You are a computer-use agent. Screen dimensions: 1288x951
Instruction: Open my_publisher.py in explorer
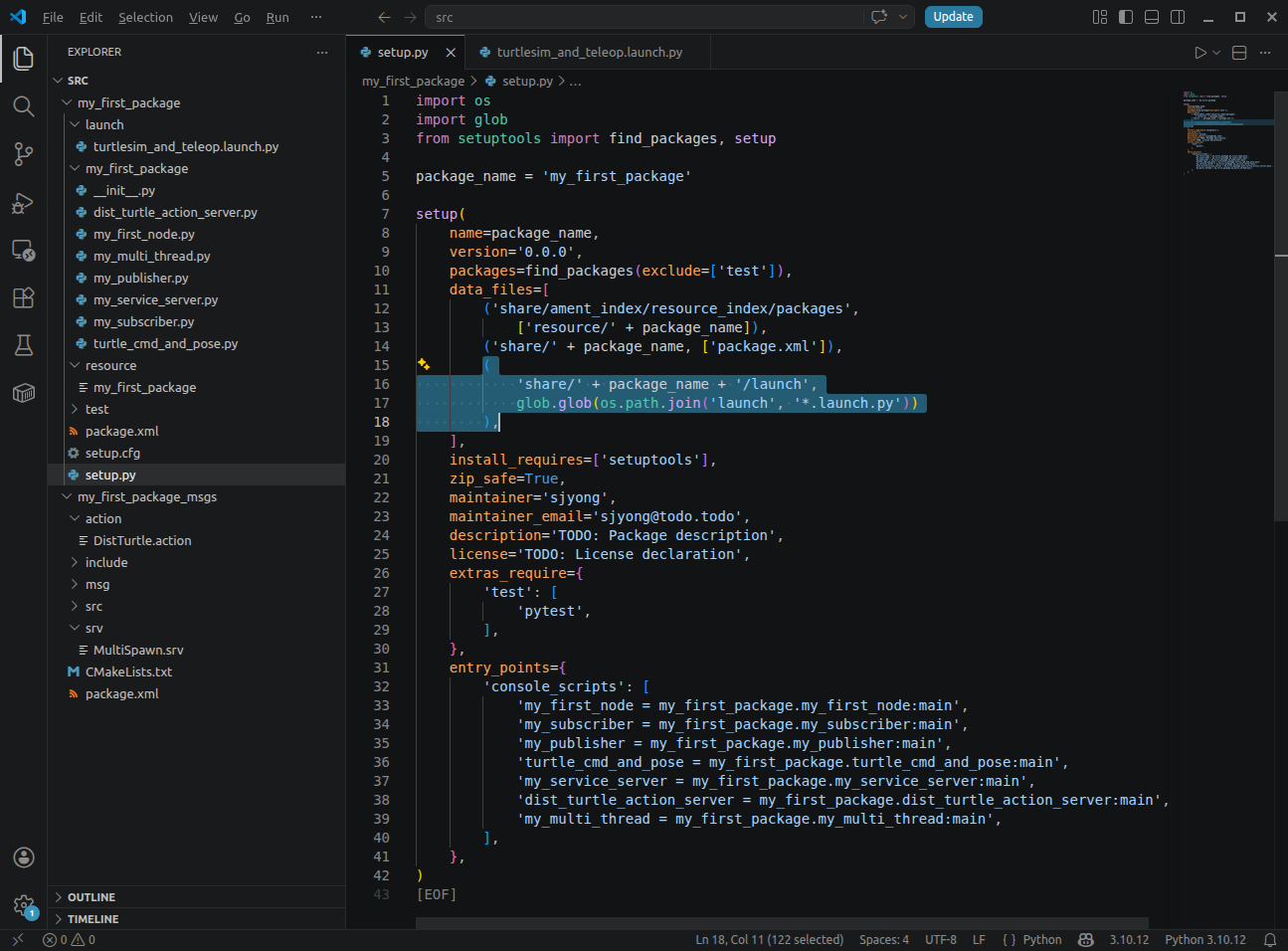pyautogui.click(x=140, y=278)
